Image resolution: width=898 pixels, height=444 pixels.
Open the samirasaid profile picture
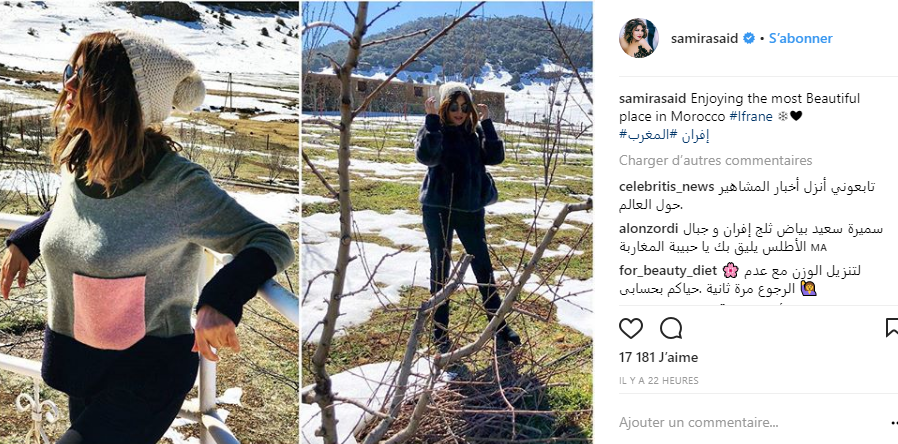tap(639, 38)
